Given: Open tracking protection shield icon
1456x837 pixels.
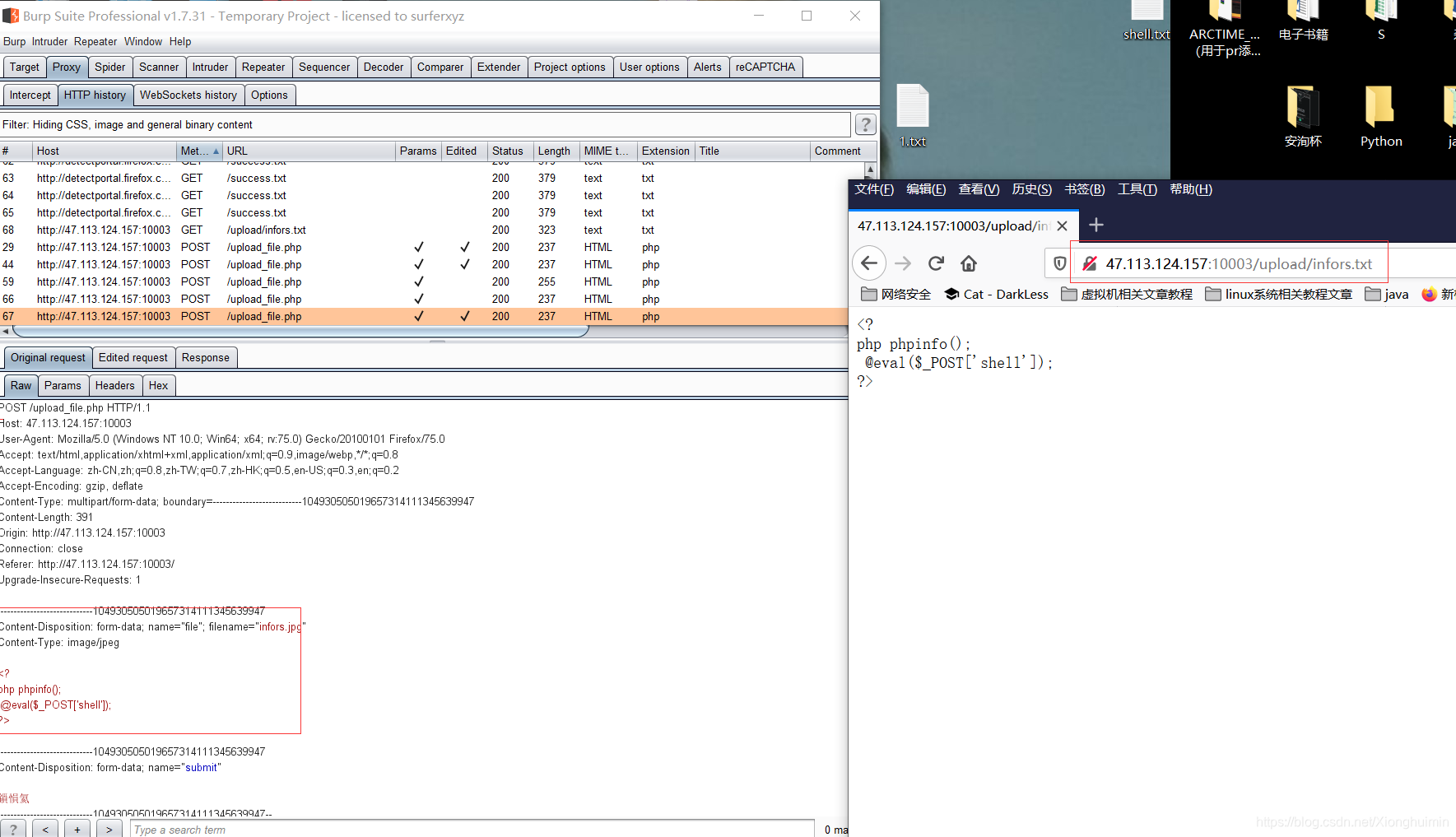Looking at the screenshot, I should click(1060, 263).
